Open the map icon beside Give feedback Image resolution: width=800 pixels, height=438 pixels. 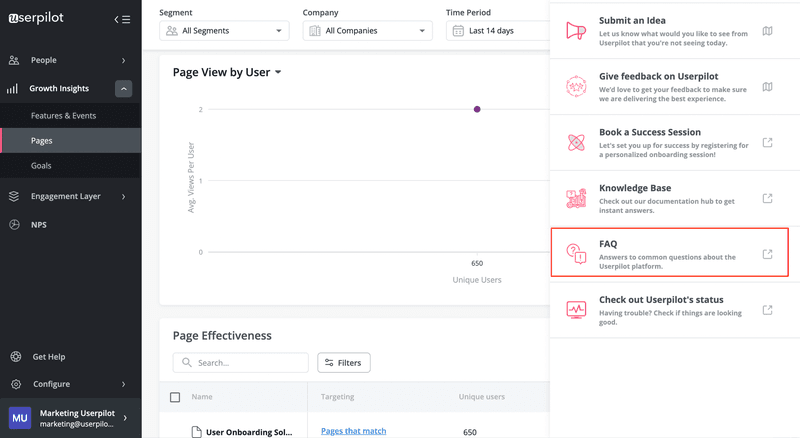[x=767, y=87]
